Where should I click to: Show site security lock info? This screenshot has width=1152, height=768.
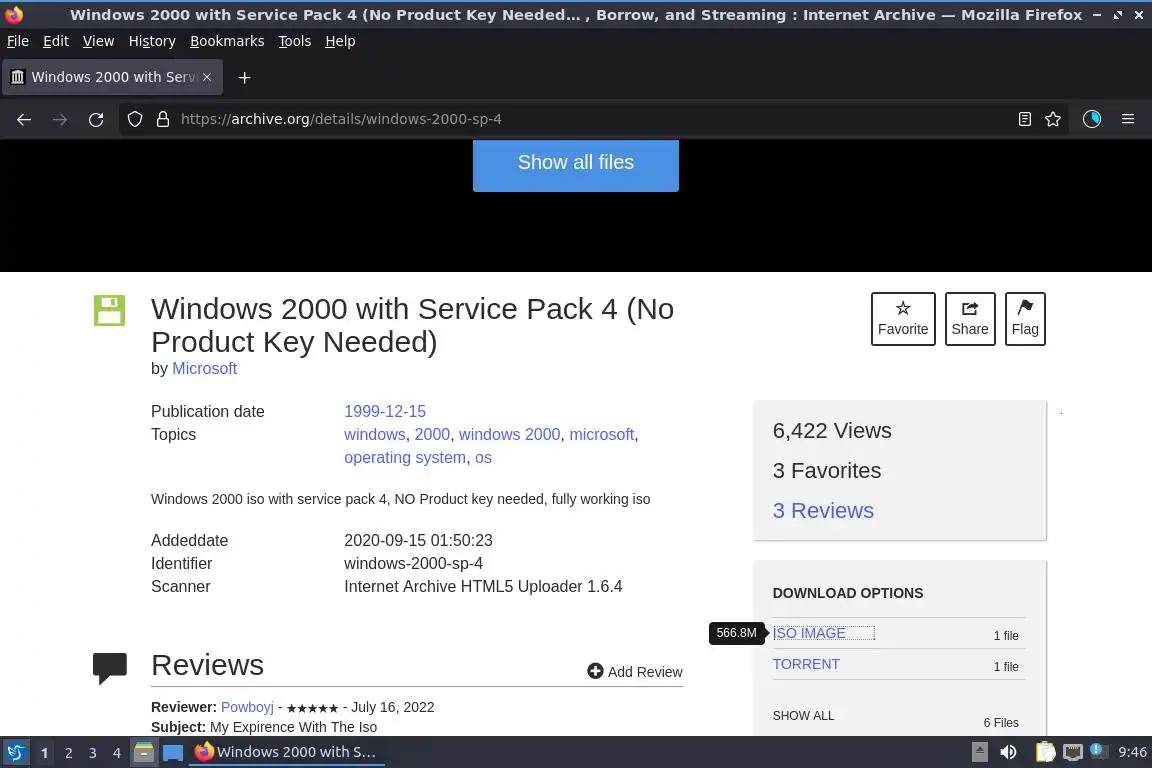(163, 119)
